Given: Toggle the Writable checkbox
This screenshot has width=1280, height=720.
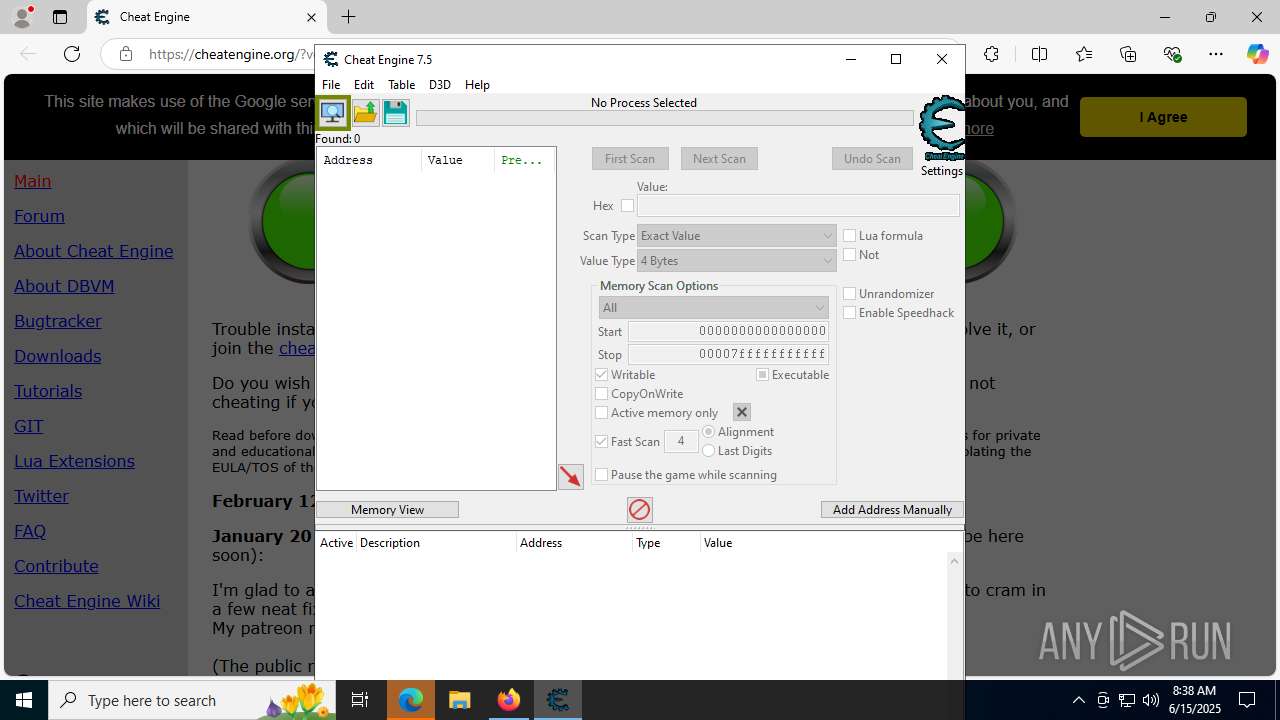Looking at the screenshot, I should (x=602, y=375).
